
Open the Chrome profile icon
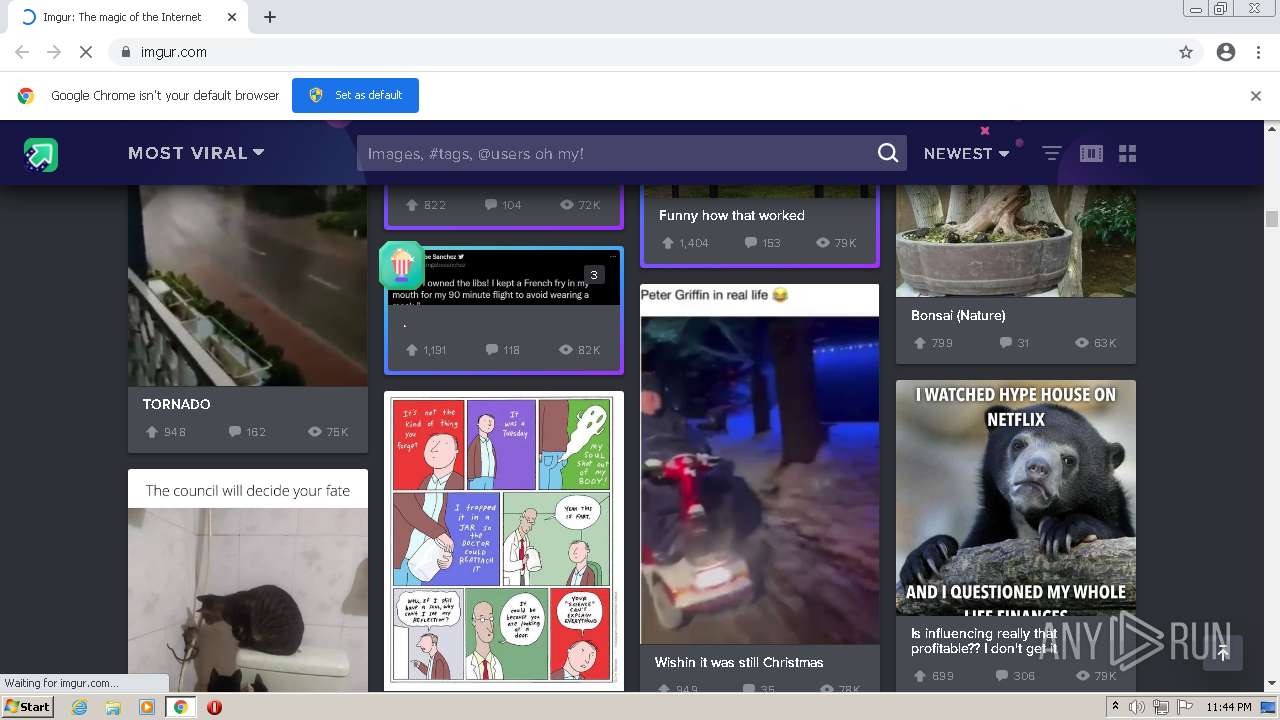point(1226,52)
